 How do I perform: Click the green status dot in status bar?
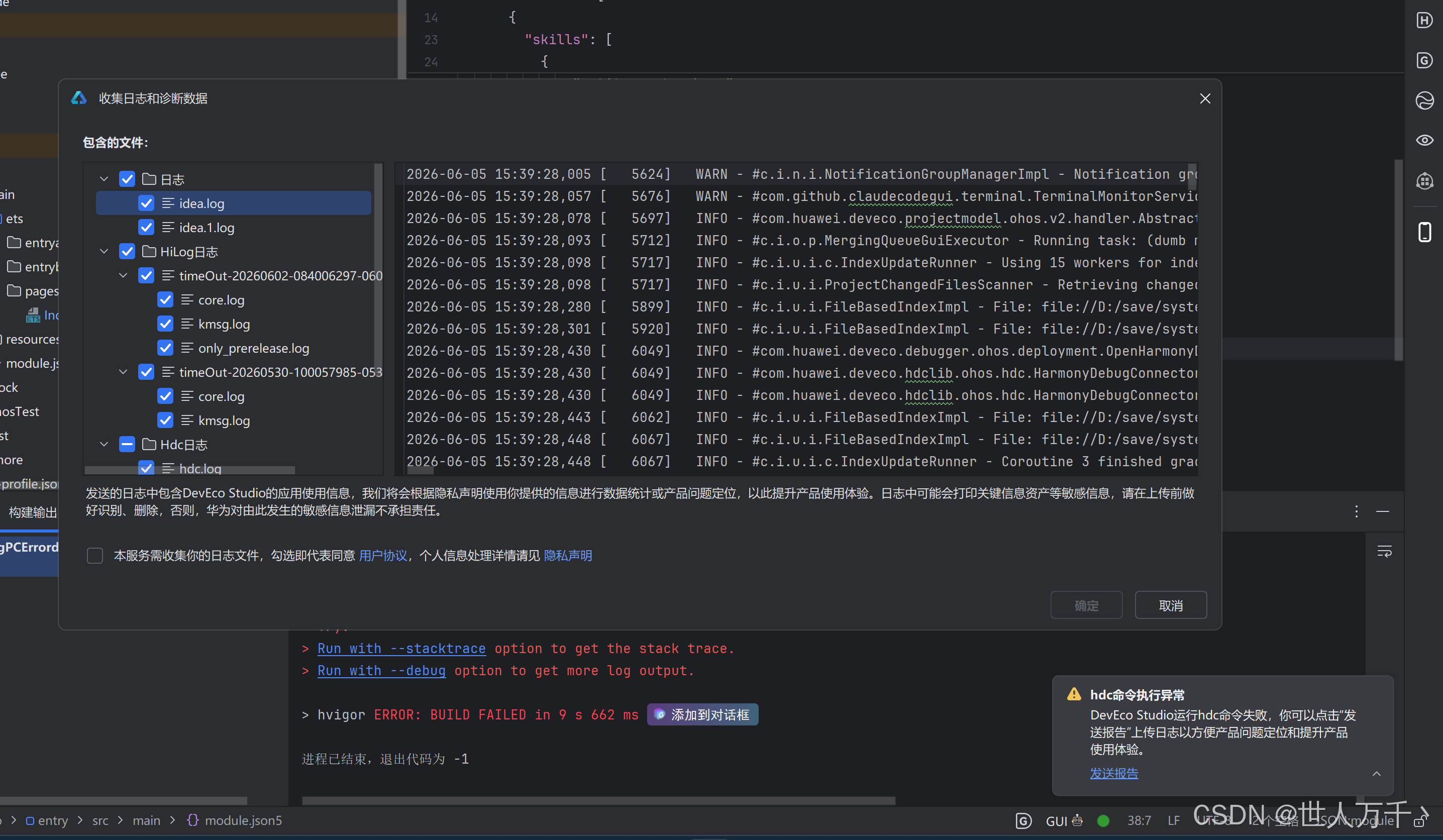click(x=1103, y=820)
